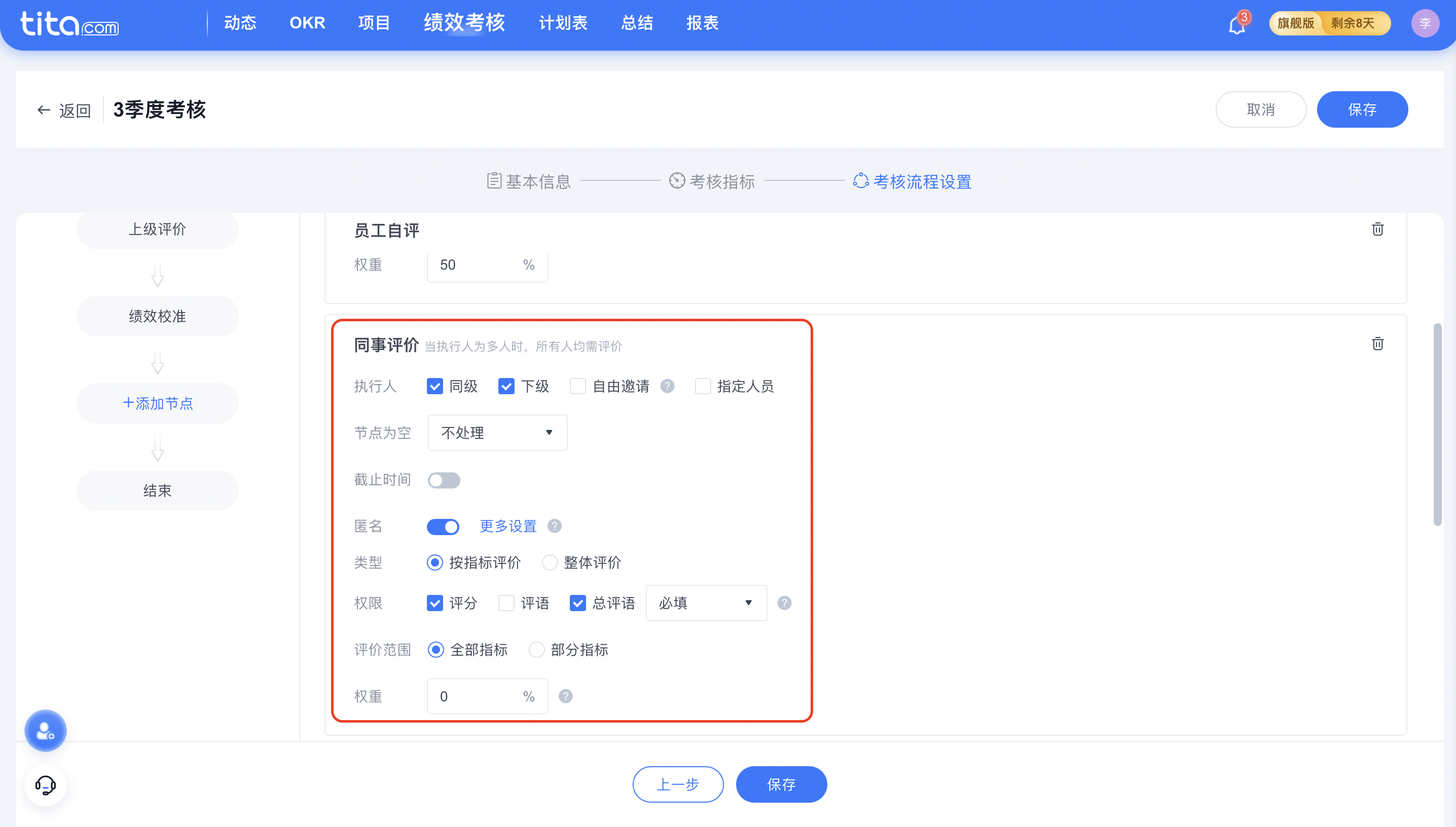Show help icon for 权重 field
Image resolution: width=1456 pixels, height=827 pixels.
click(x=565, y=696)
